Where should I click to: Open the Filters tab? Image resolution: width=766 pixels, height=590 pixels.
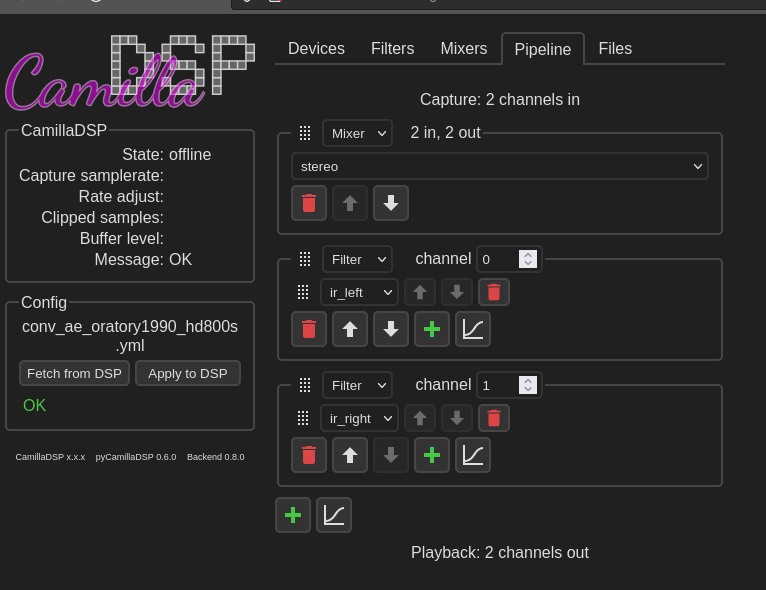point(392,48)
